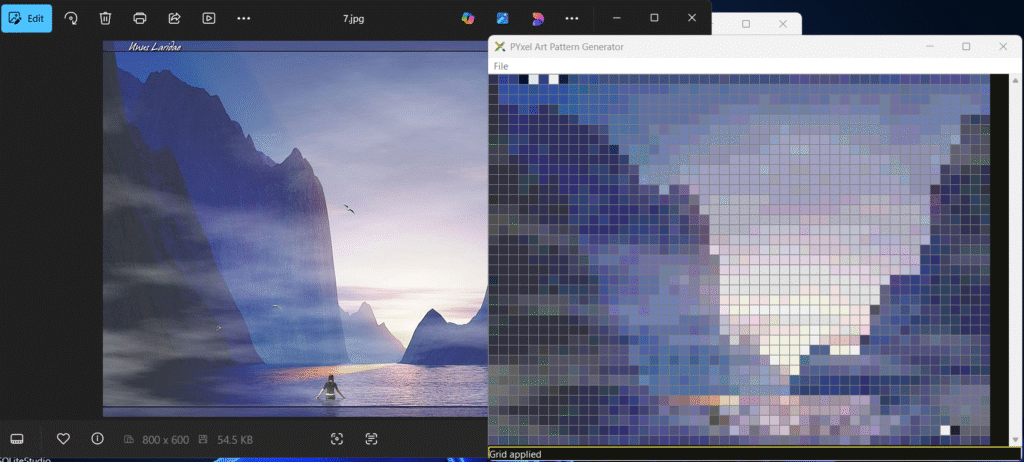Open File menu in PYxel Art Generator
The width and height of the screenshot is (1024, 462).
coord(500,66)
